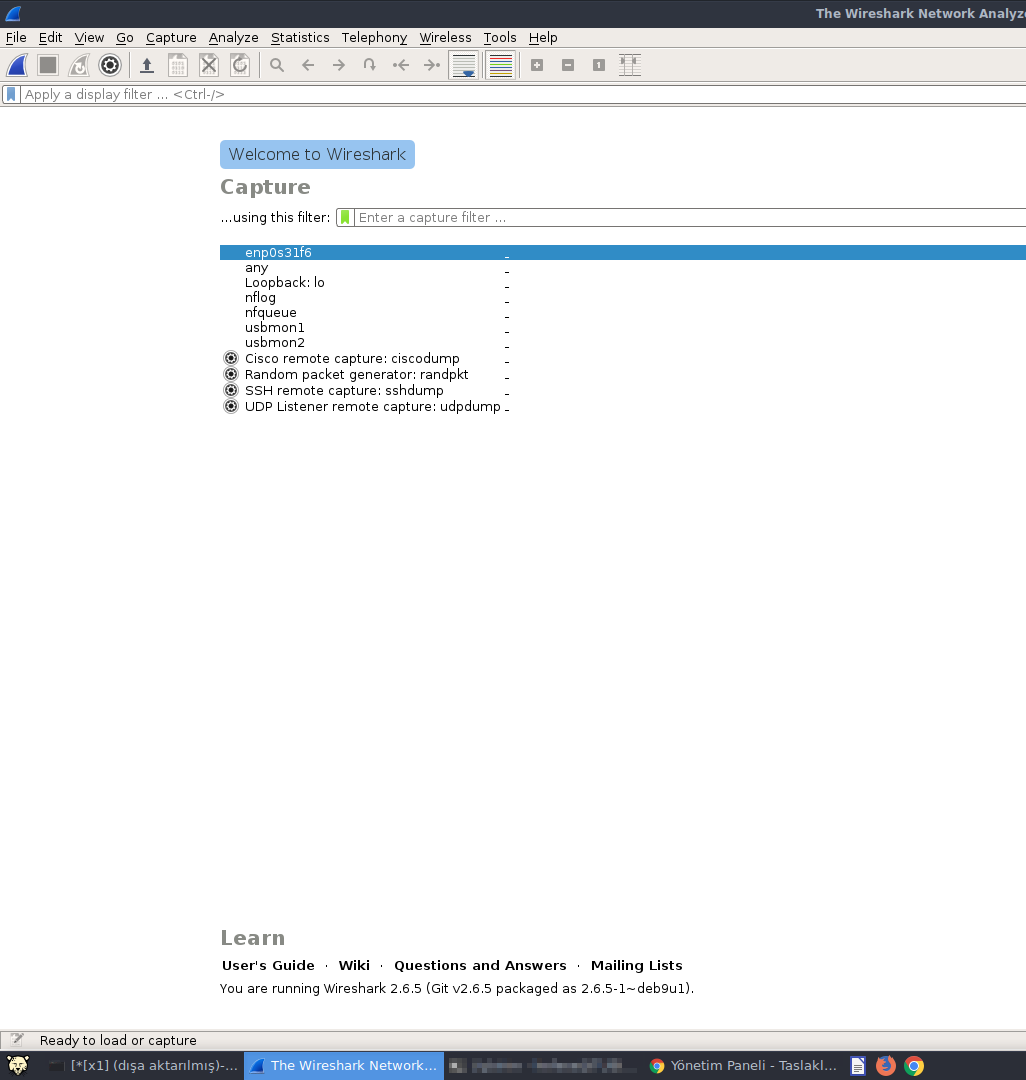Viewport: 1026px width, 1080px height.
Task: Click the Stop capturing packets square icon
Action: [48, 65]
